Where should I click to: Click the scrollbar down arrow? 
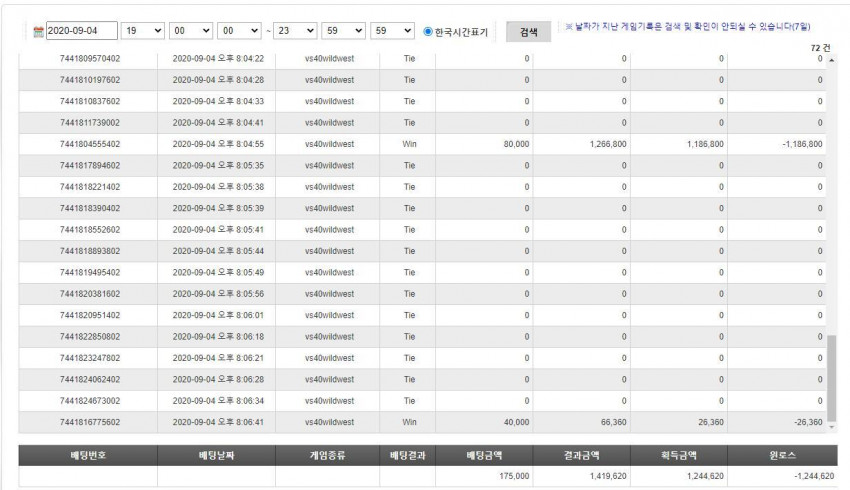pyautogui.click(x=832, y=427)
